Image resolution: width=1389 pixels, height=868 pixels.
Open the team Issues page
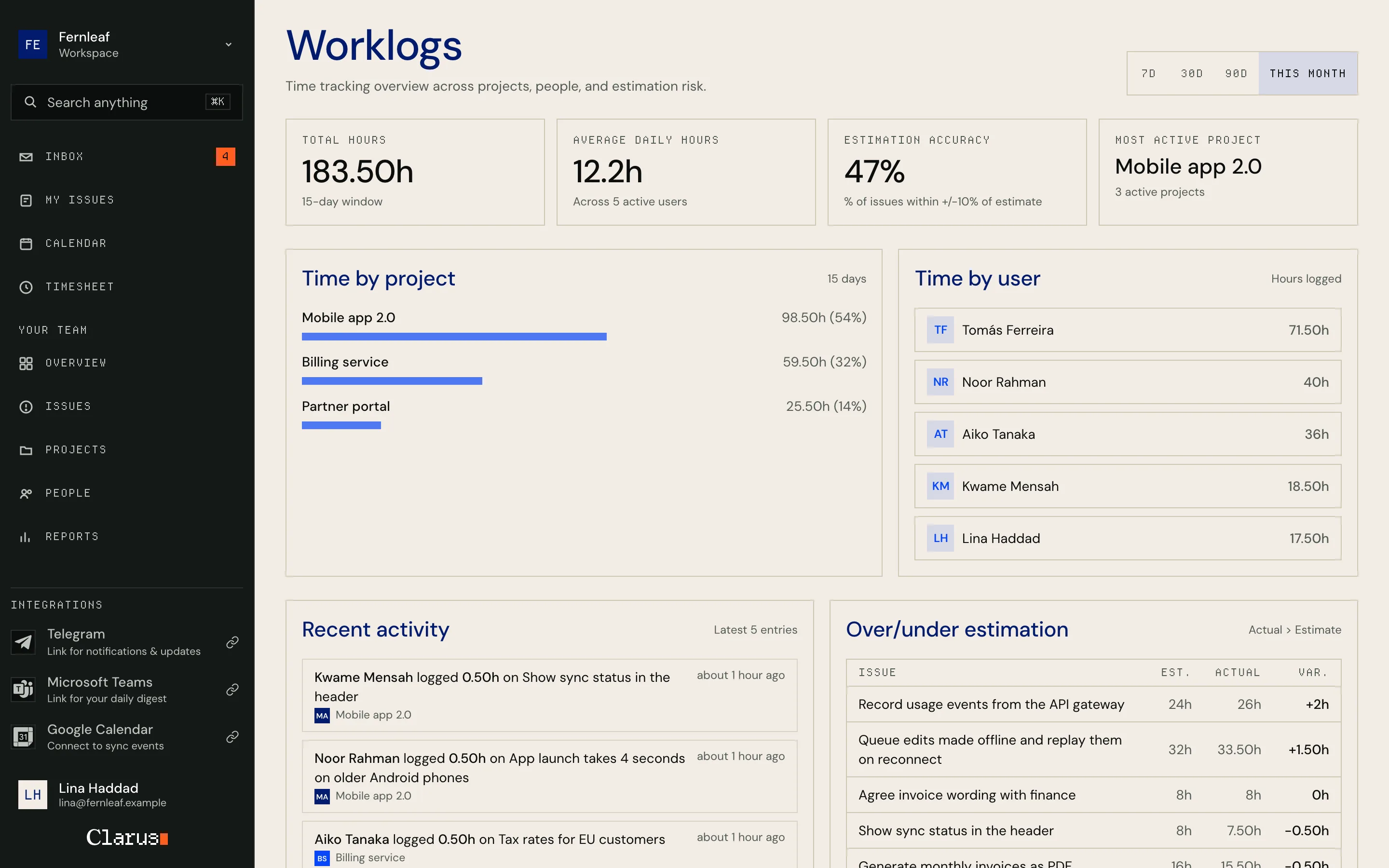(127, 407)
